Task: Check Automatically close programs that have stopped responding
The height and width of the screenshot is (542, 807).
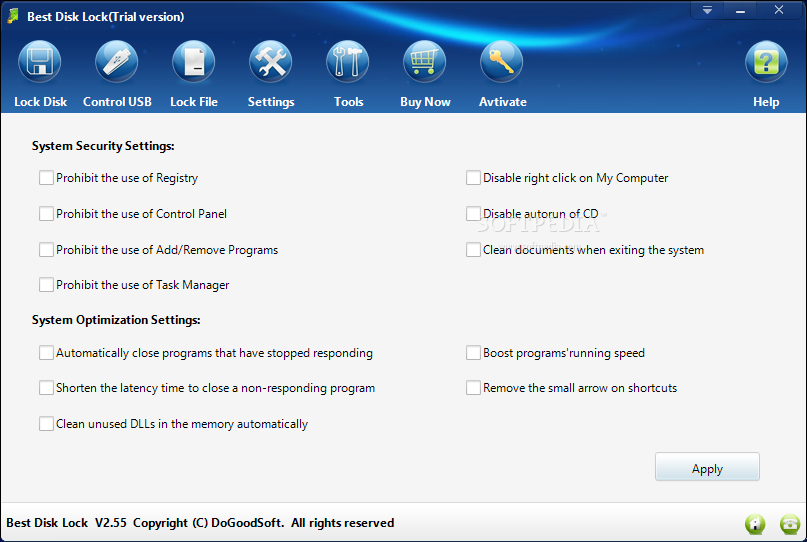Action: [x=46, y=353]
